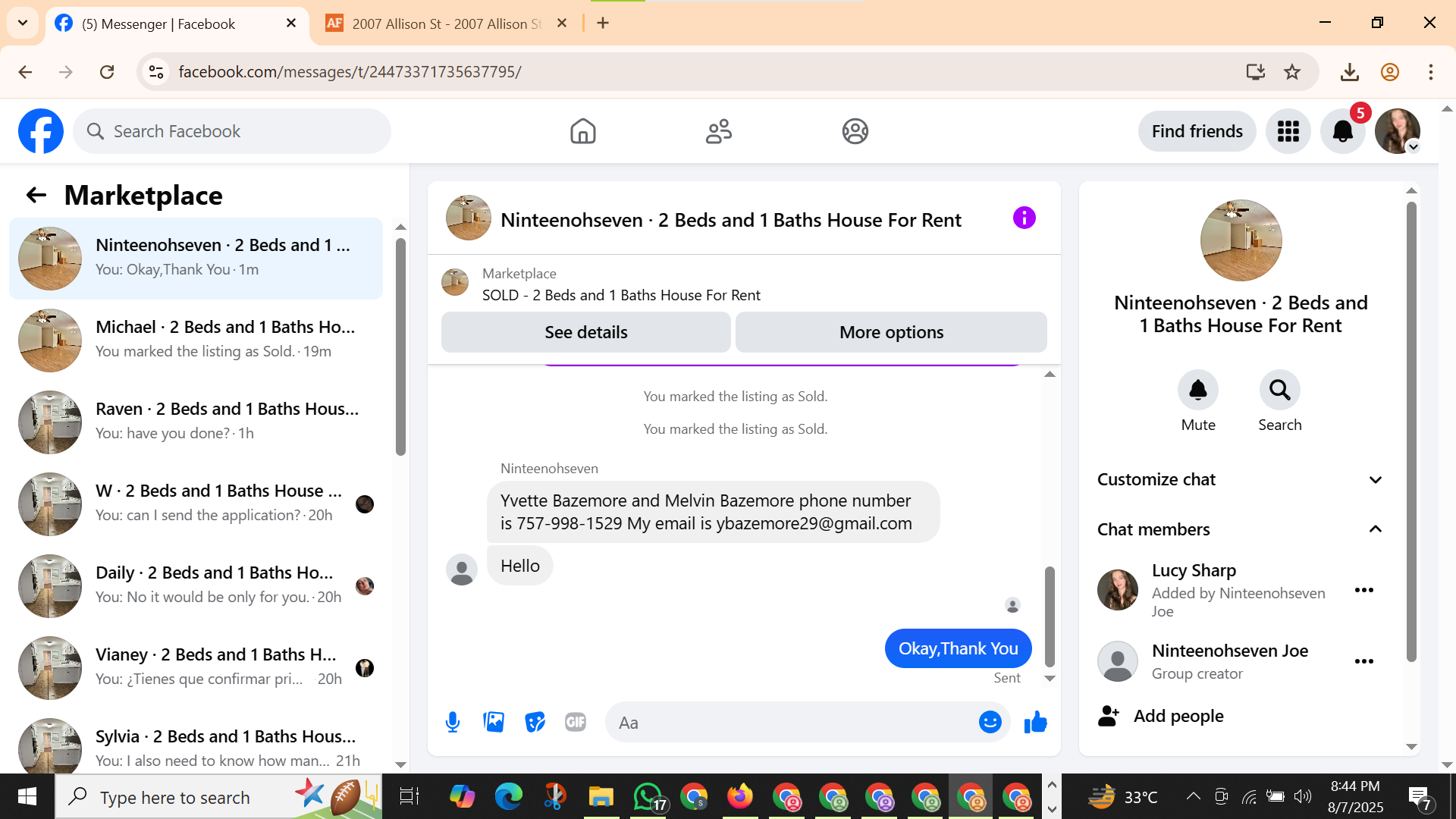Click the large listing photo in the info panel
The width and height of the screenshot is (1456, 819).
pyautogui.click(x=1241, y=240)
